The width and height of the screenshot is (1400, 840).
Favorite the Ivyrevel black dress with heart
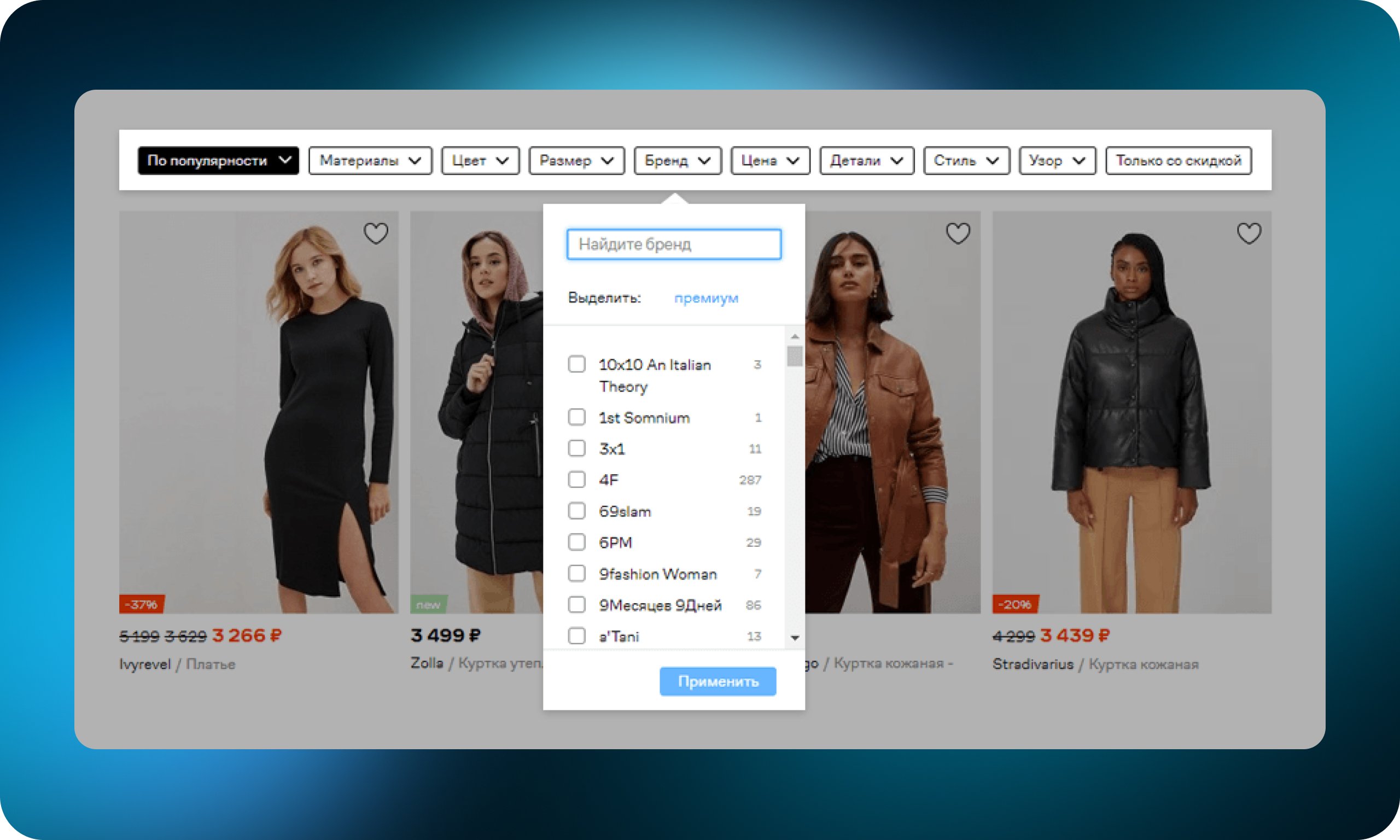click(376, 233)
